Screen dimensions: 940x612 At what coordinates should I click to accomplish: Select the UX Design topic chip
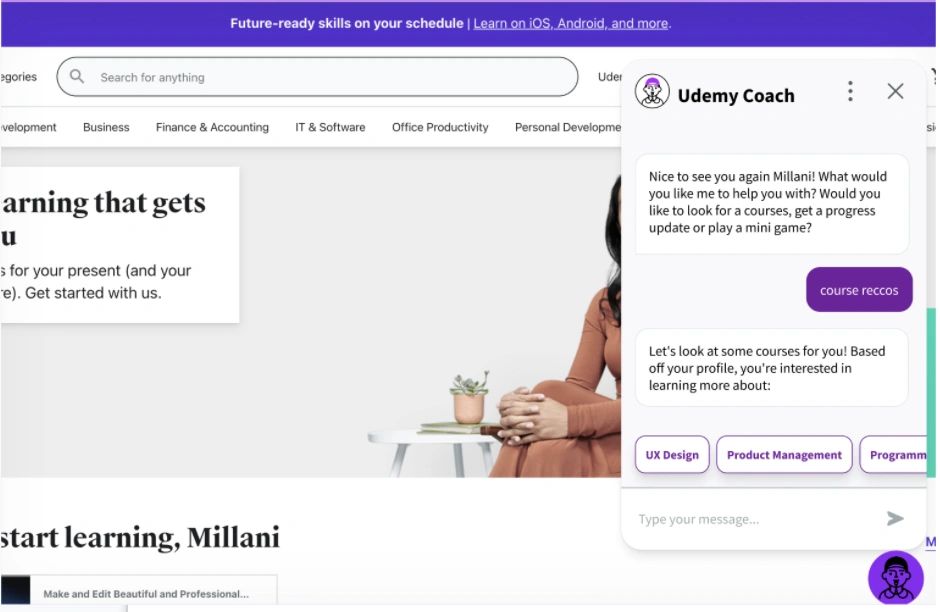pyautogui.click(x=672, y=454)
